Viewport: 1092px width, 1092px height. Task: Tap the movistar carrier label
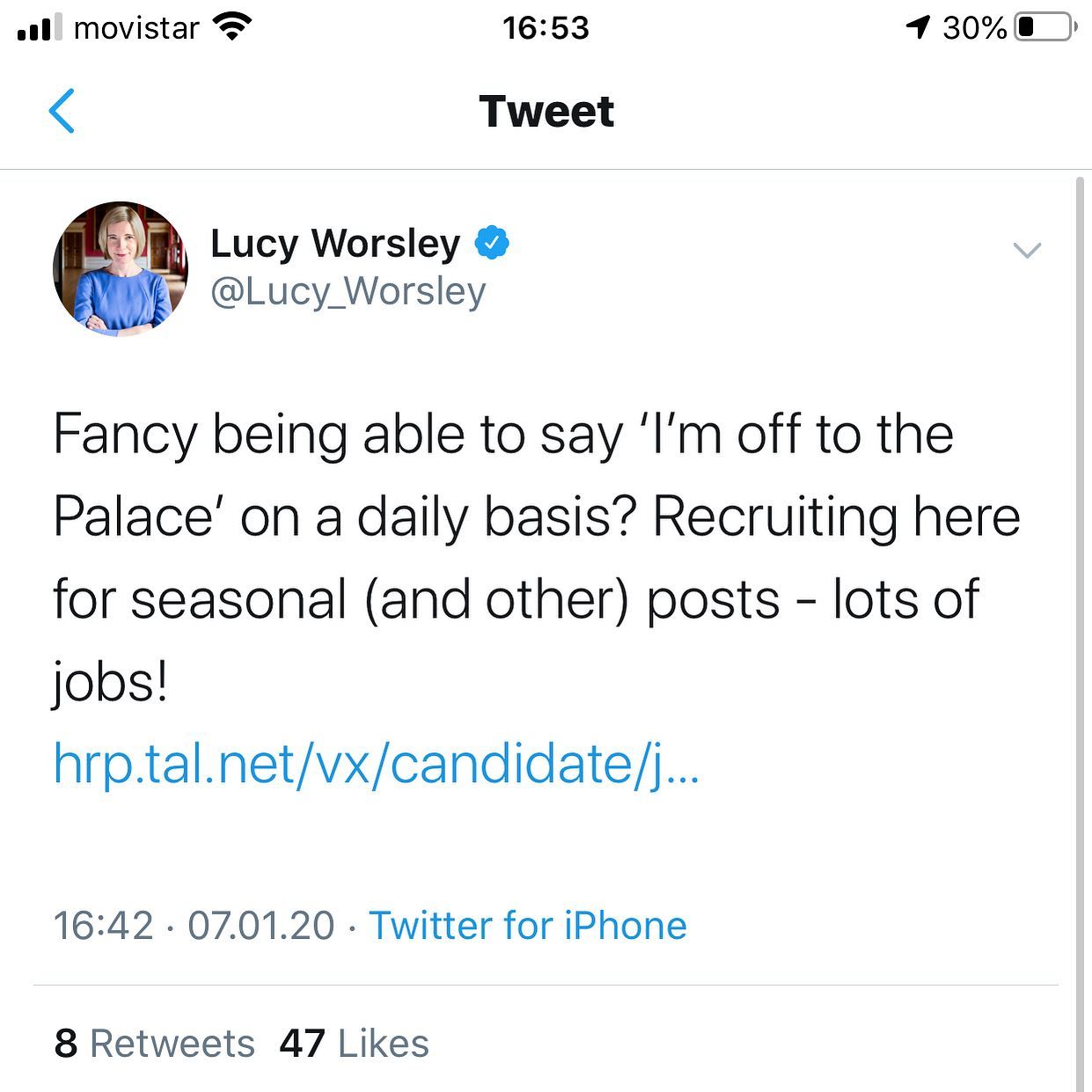pyautogui.click(x=136, y=26)
